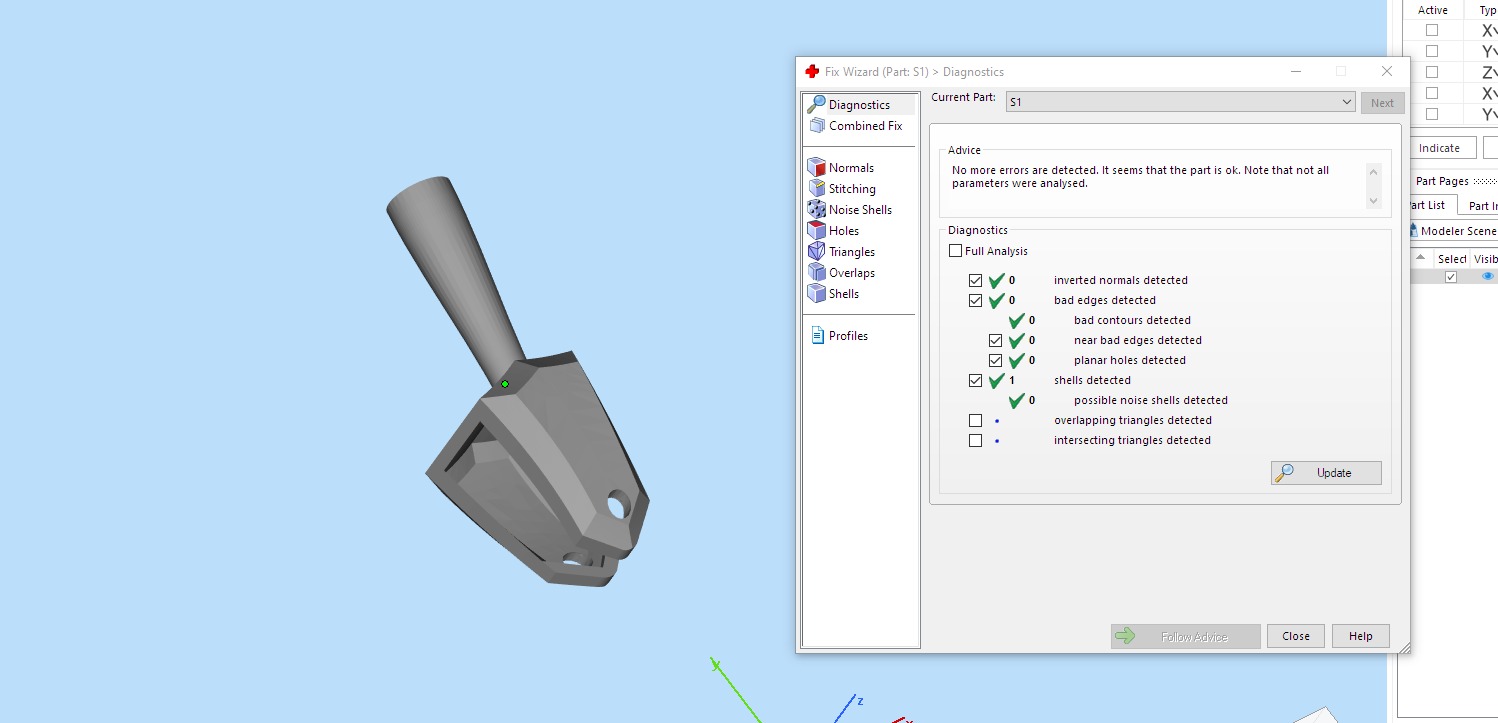Check the Active box in the Z row
Viewport: 1498px width, 723px height.
coord(1432,72)
